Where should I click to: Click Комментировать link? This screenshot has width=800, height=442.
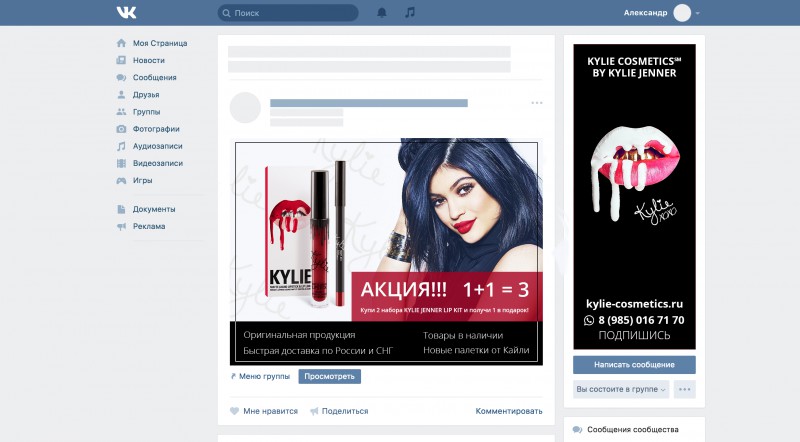(x=509, y=411)
